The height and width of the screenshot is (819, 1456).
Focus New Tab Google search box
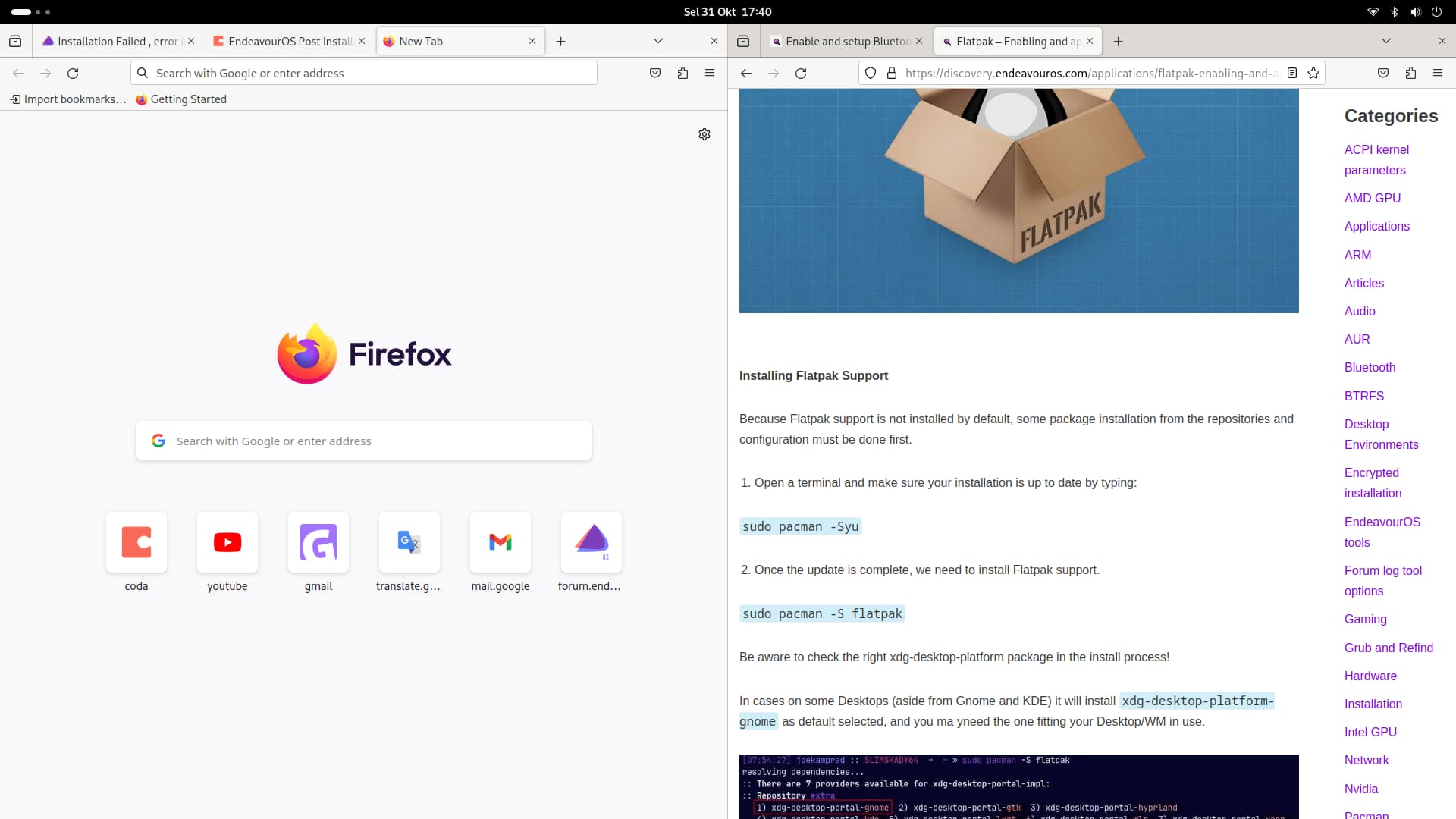(x=364, y=441)
